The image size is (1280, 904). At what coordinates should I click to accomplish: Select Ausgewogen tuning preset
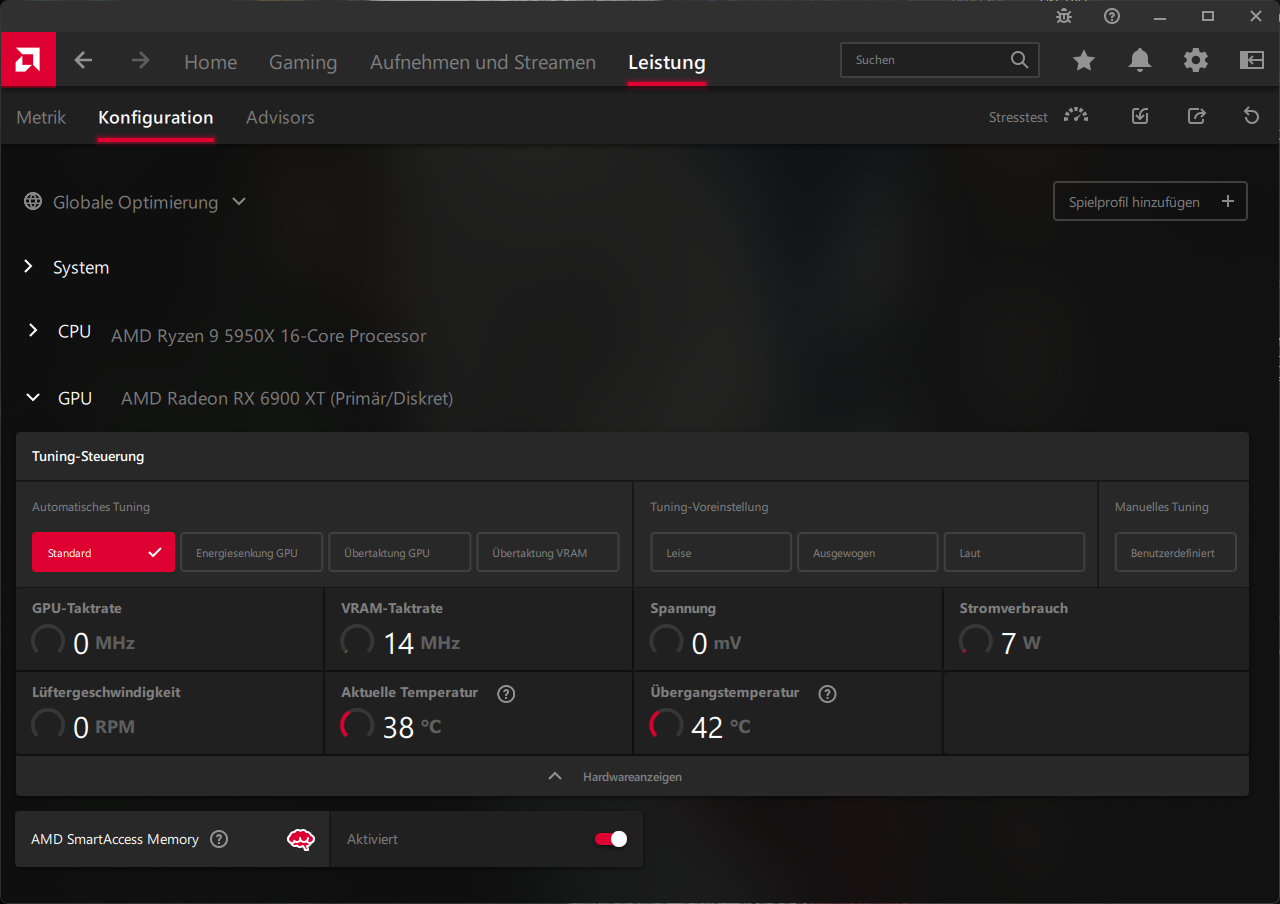tap(868, 552)
